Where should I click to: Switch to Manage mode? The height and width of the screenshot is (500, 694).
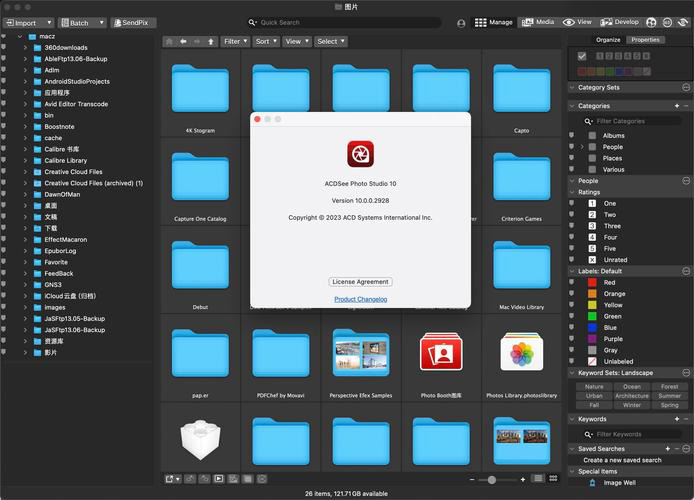coord(493,22)
